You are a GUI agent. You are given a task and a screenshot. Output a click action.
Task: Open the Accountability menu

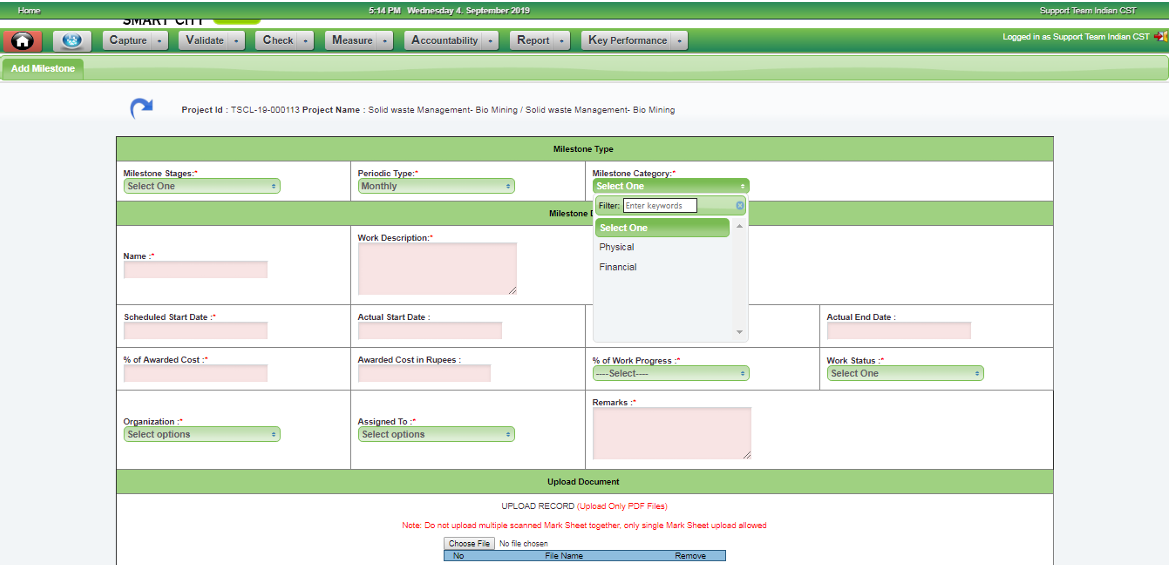tap(452, 41)
